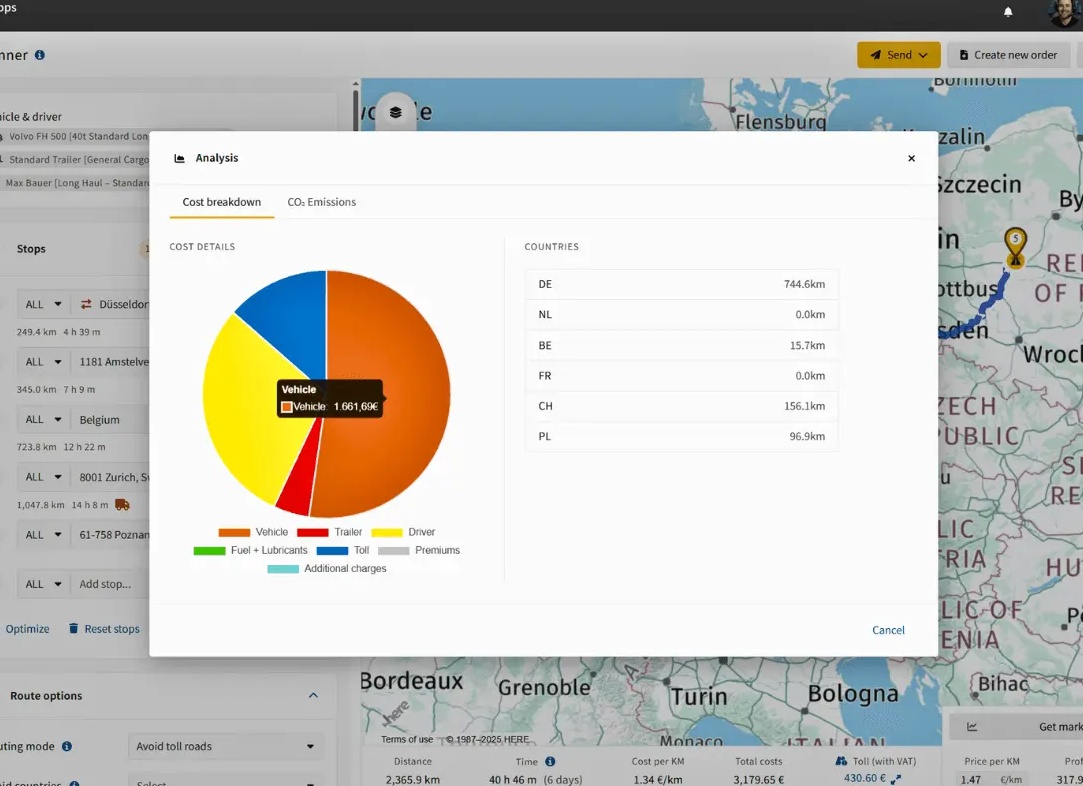Viewport: 1083px width, 786px height.
Task: Toggle the Vehicle legend entry
Action: [x=253, y=532]
